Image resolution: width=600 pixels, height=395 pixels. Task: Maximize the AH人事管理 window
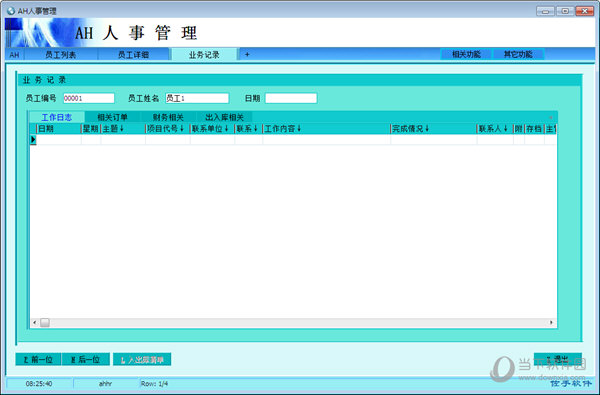[565, 11]
